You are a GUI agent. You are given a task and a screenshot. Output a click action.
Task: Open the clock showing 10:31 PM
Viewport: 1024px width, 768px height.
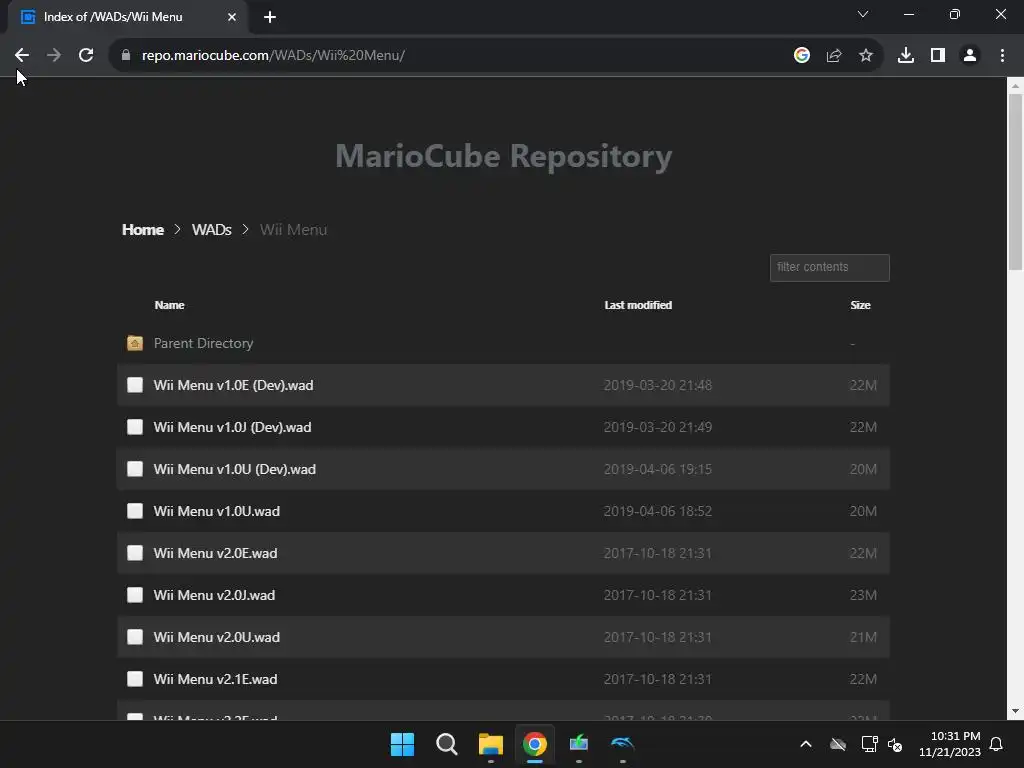pyautogui.click(x=950, y=744)
